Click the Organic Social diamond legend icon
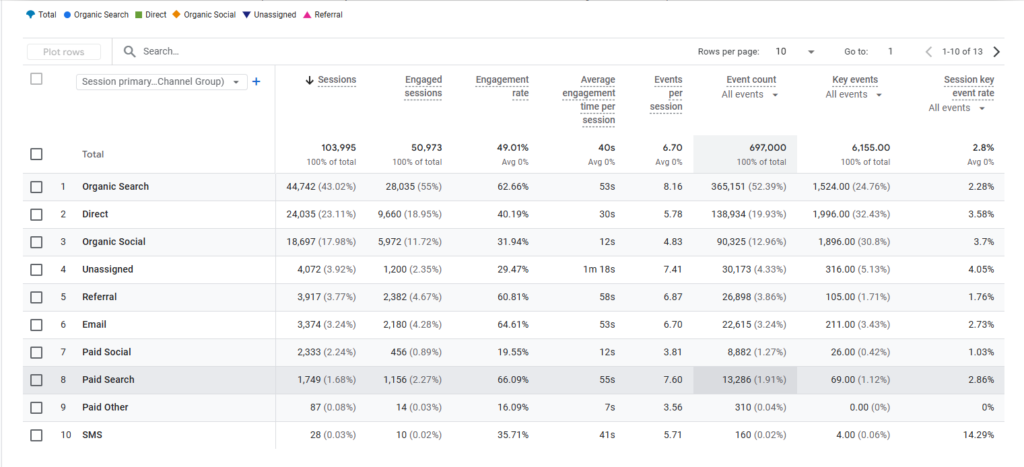Image resolution: width=1024 pixels, height=467 pixels. click(x=176, y=15)
